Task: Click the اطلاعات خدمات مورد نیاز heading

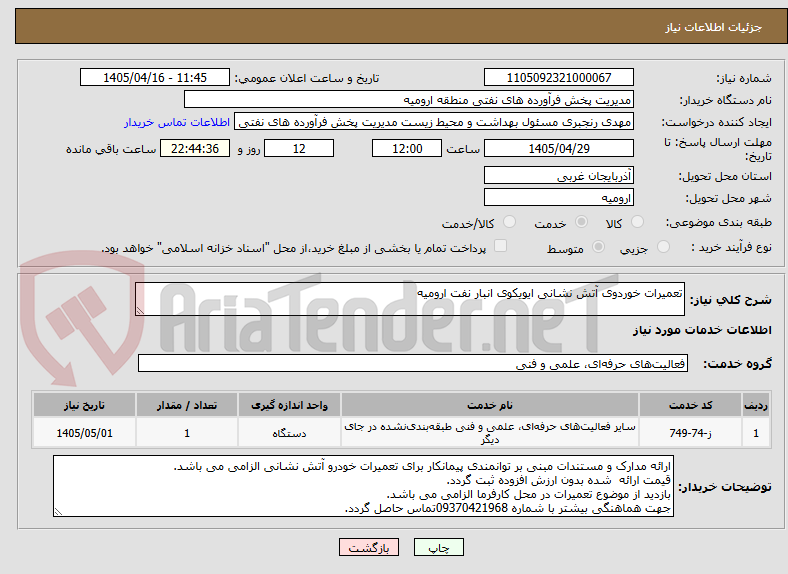Action: coord(702,330)
